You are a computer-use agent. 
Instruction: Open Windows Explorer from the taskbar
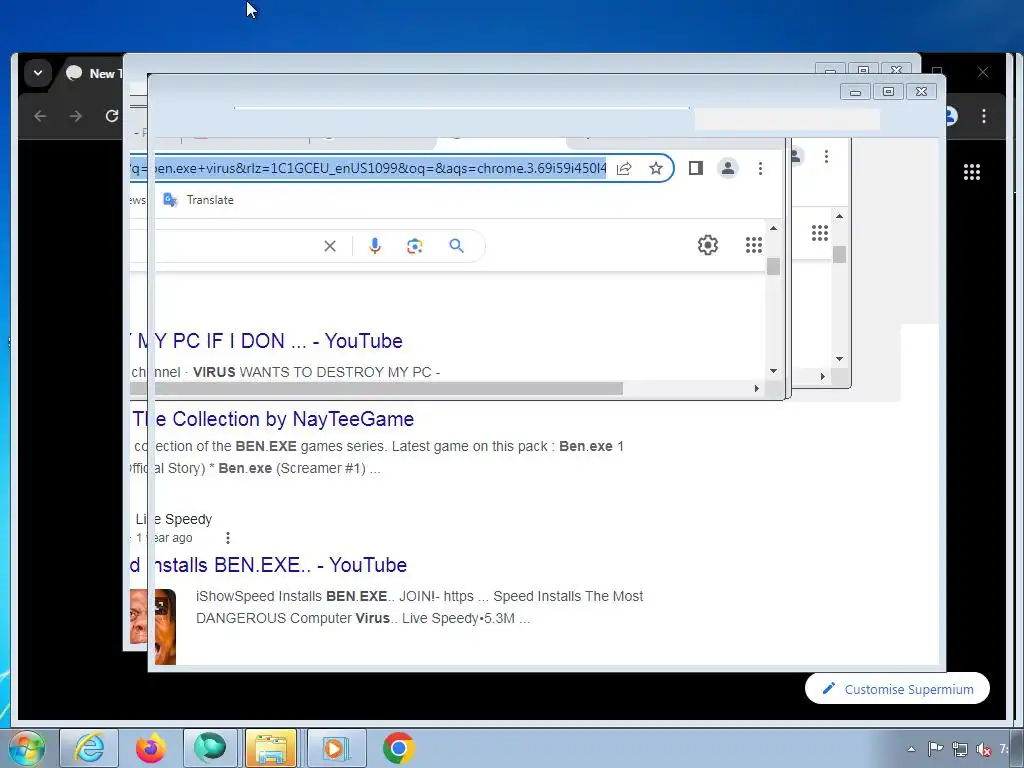click(271, 748)
